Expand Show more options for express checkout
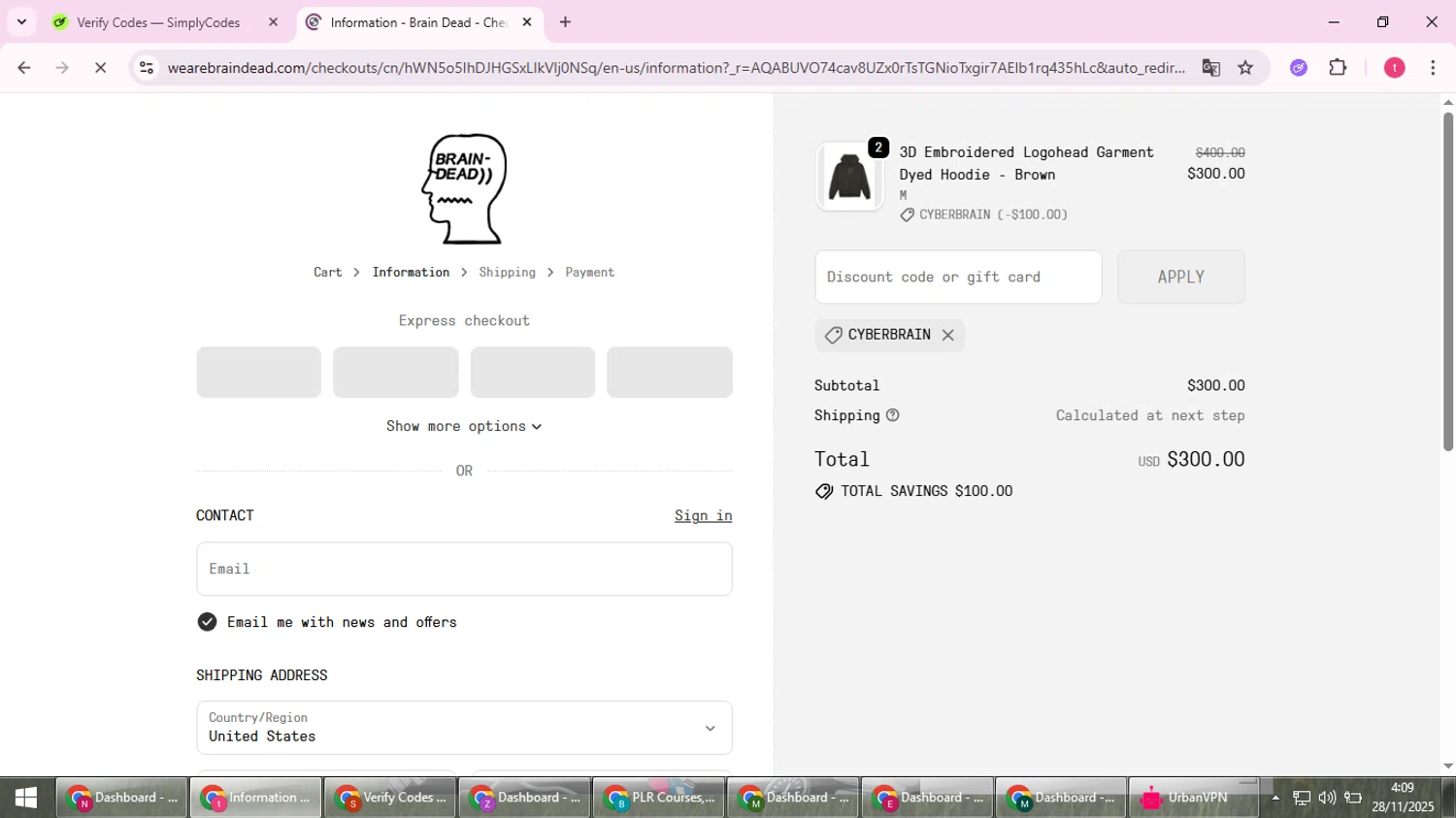Screen dimensions: 1456x818 [464, 426]
